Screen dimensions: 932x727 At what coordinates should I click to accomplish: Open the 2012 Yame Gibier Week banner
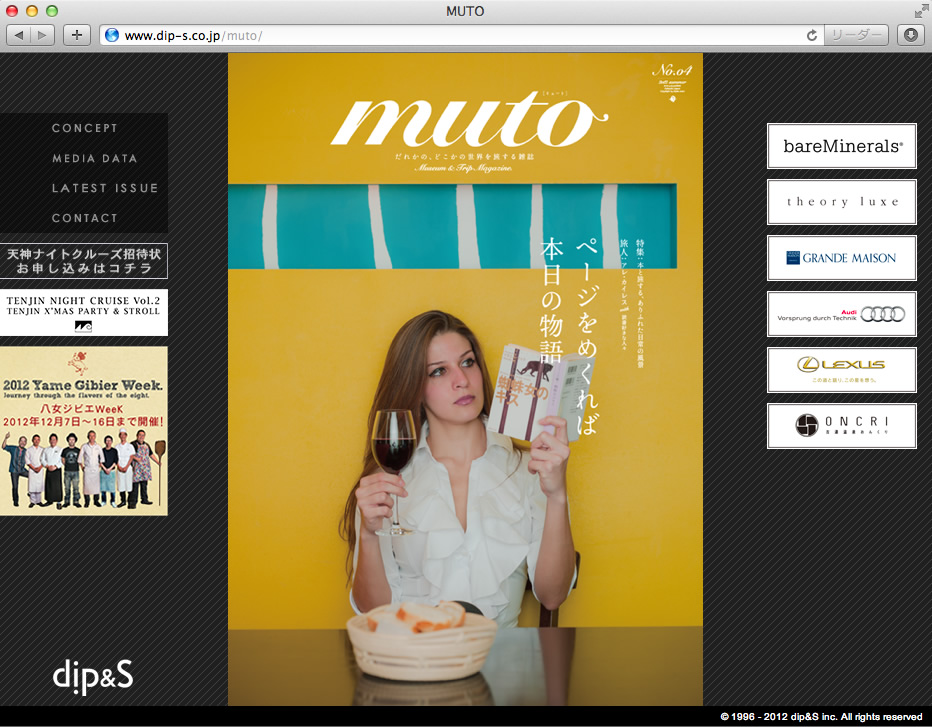pos(84,431)
